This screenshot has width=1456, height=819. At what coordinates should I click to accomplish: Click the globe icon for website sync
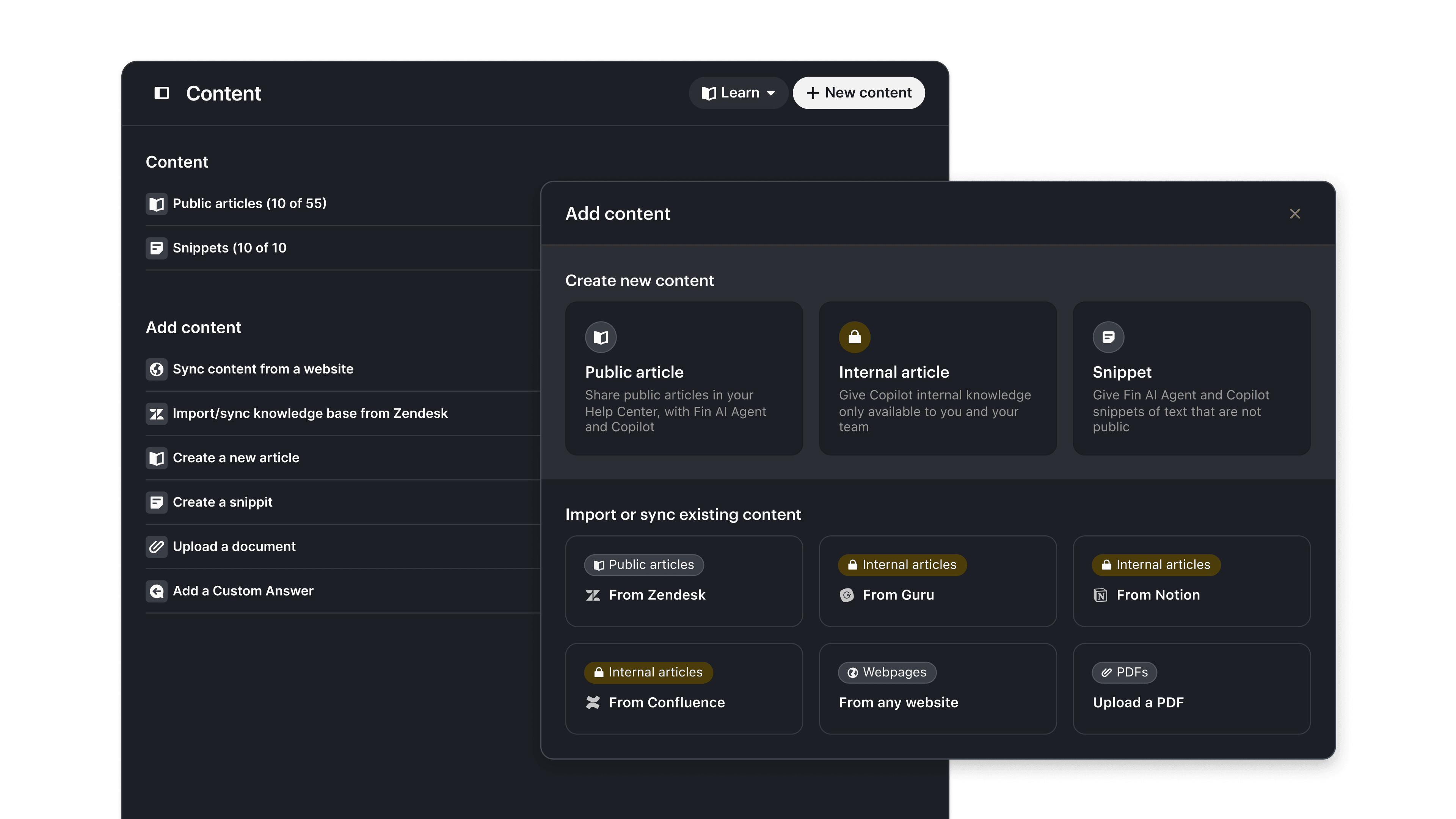tap(157, 369)
